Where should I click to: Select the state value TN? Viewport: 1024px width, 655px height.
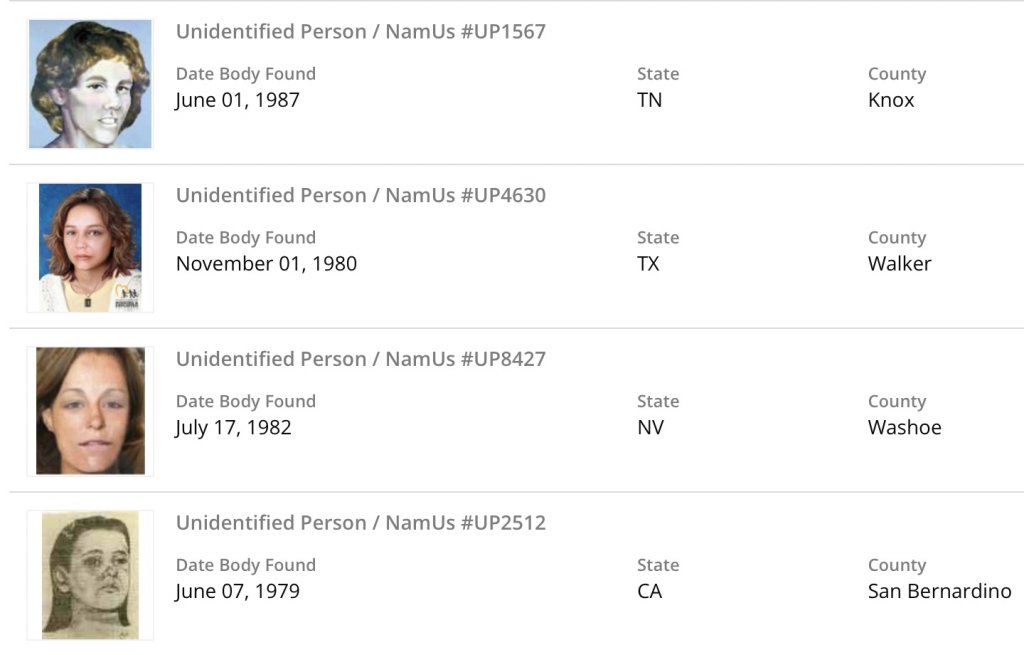pyautogui.click(x=650, y=100)
